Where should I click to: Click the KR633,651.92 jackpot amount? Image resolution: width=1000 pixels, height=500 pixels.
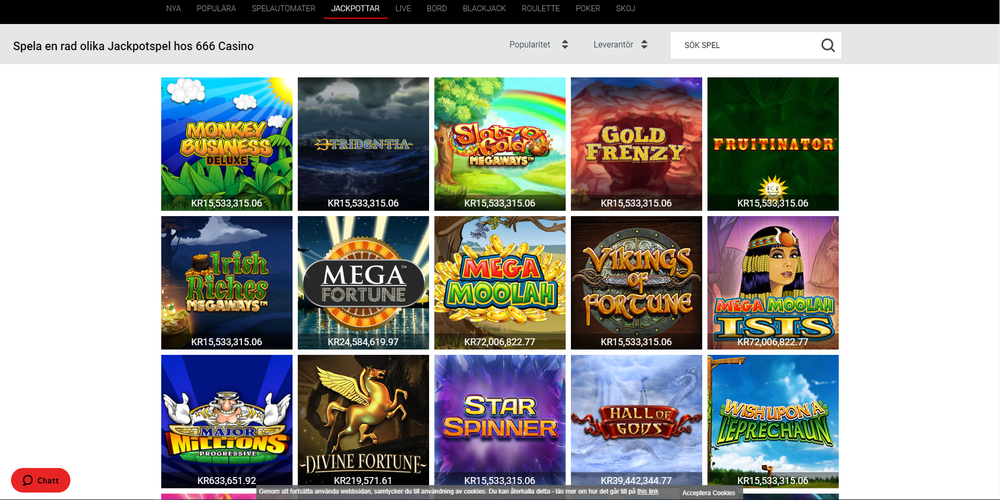[226, 481]
